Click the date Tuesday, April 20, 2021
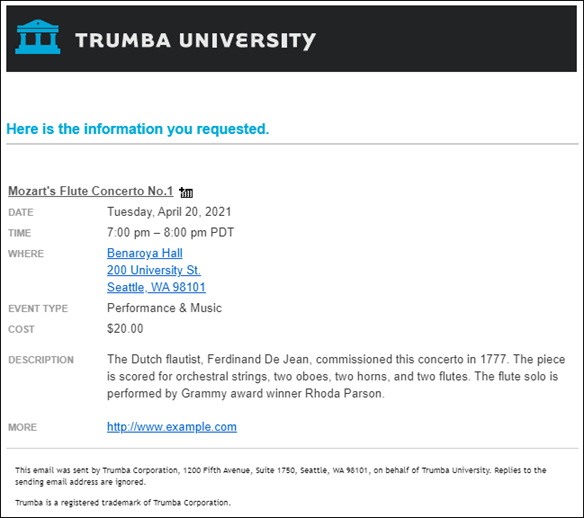This screenshot has height=518, width=584. pyautogui.click(x=169, y=212)
